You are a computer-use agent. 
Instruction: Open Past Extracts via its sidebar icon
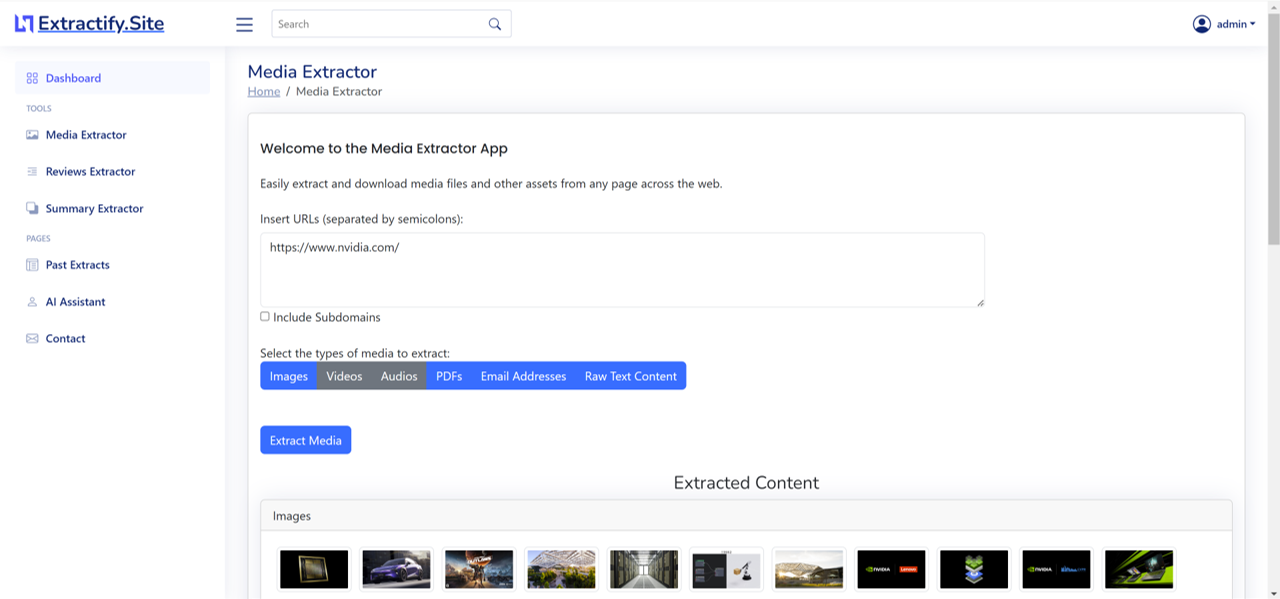(31, 264)
